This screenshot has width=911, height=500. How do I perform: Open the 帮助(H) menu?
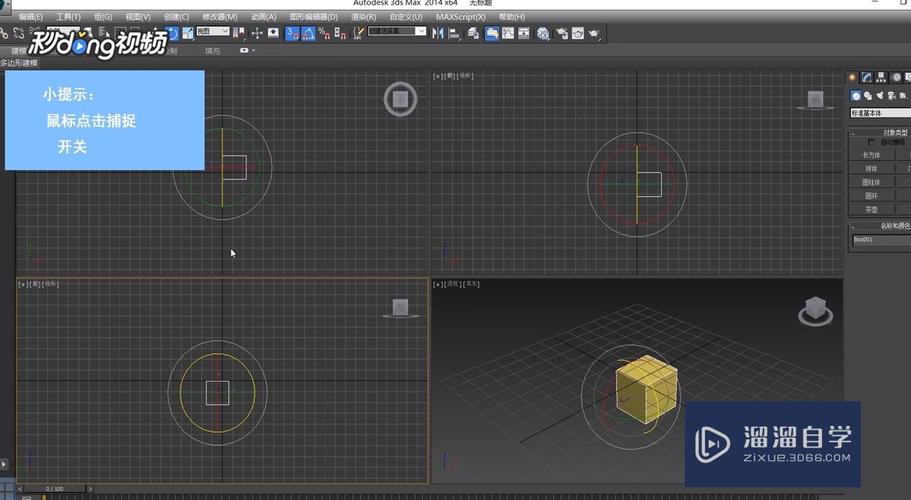(512, 17)
